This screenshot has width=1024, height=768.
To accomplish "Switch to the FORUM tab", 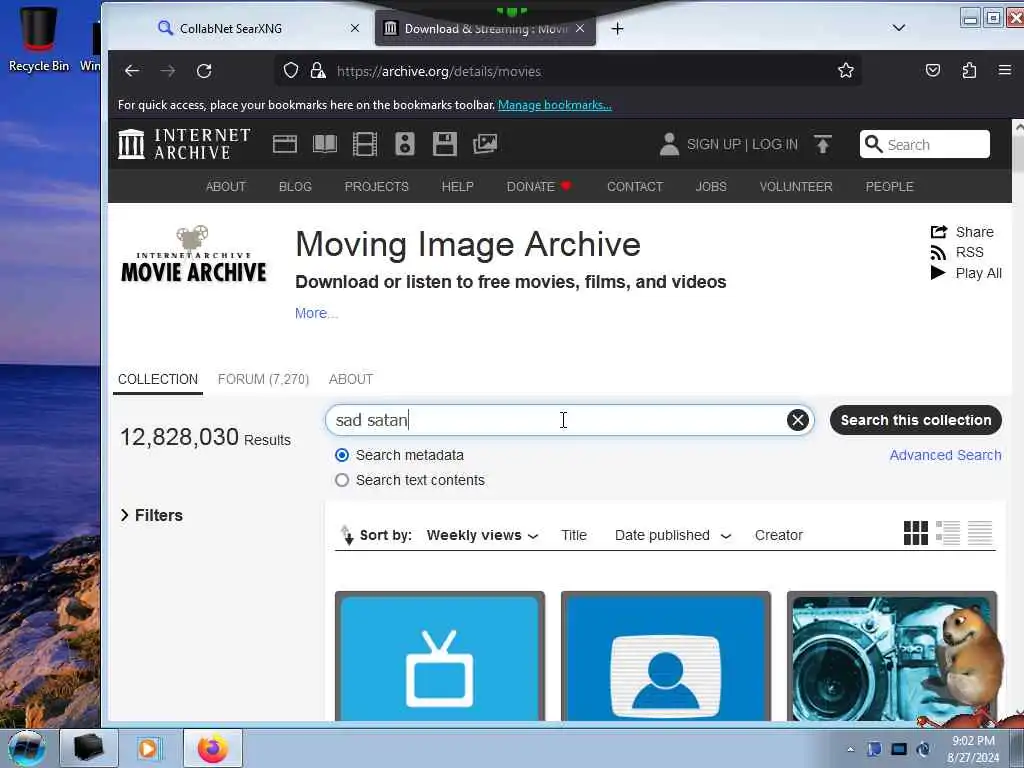I will [263, 379].
